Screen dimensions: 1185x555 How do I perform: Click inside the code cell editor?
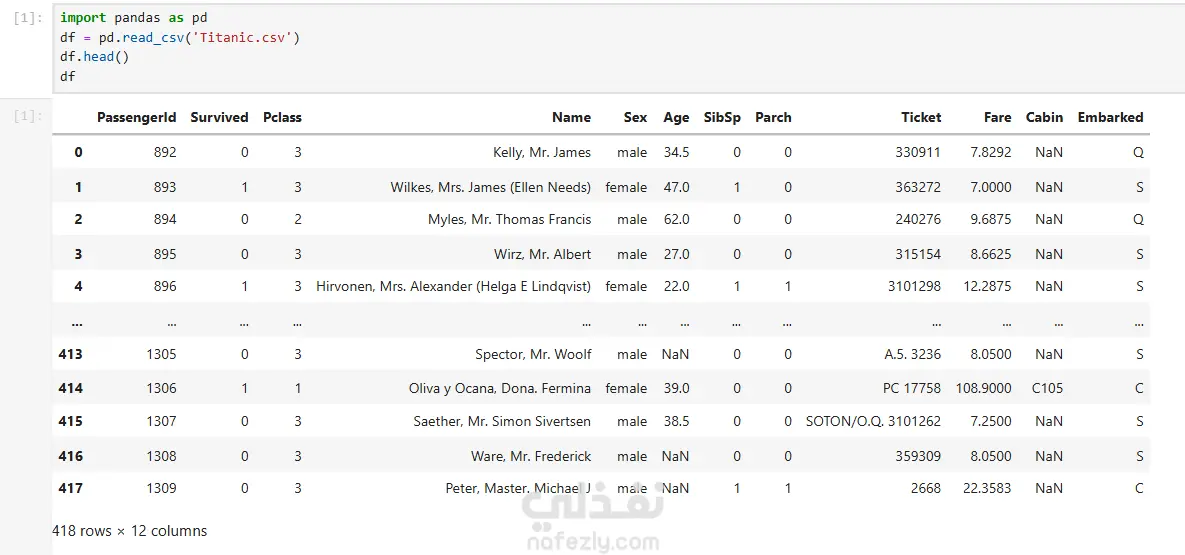click(600, 48)
